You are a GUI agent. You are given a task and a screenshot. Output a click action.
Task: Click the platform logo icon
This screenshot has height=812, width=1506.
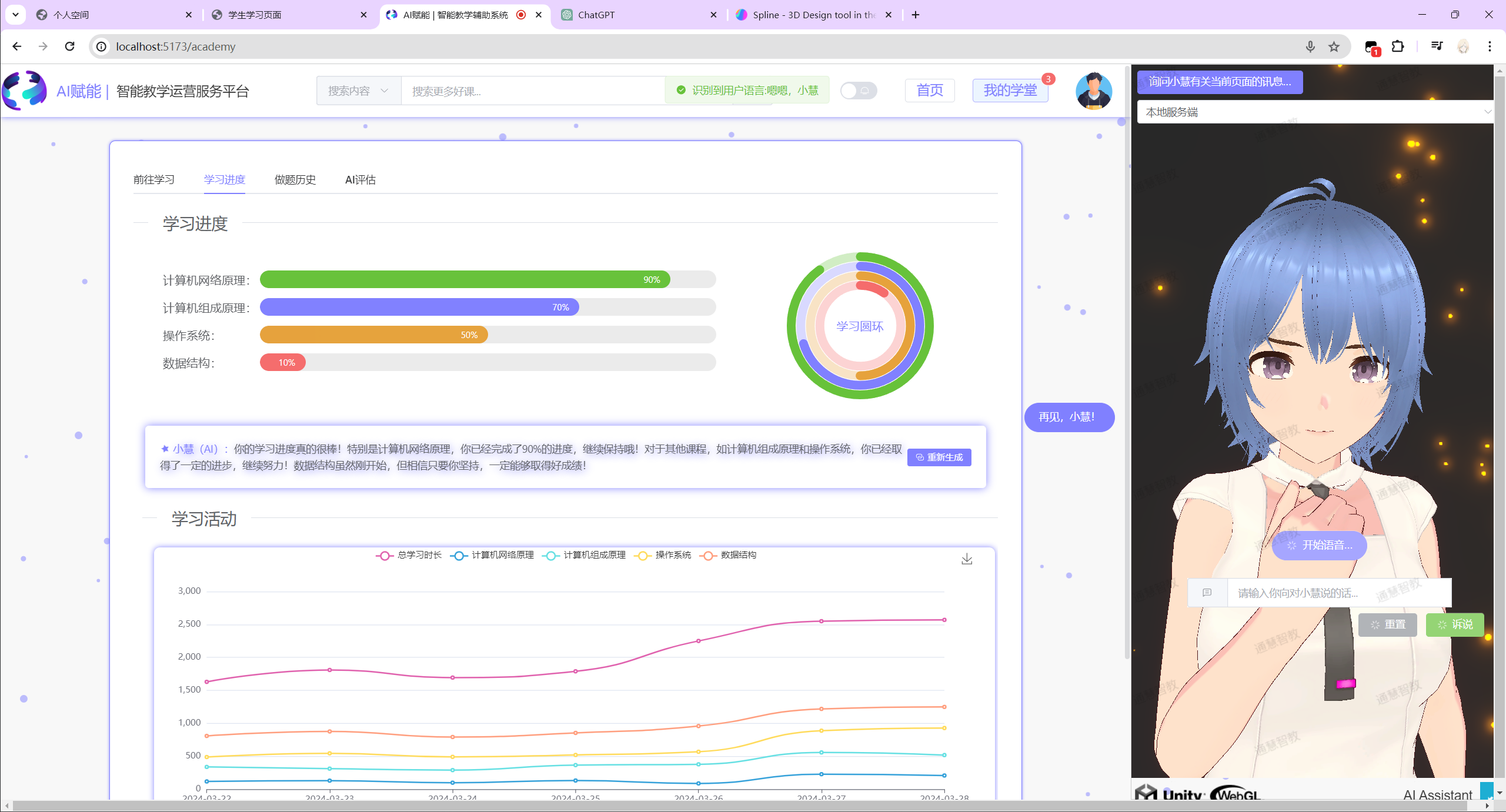[x=24, y=91]
